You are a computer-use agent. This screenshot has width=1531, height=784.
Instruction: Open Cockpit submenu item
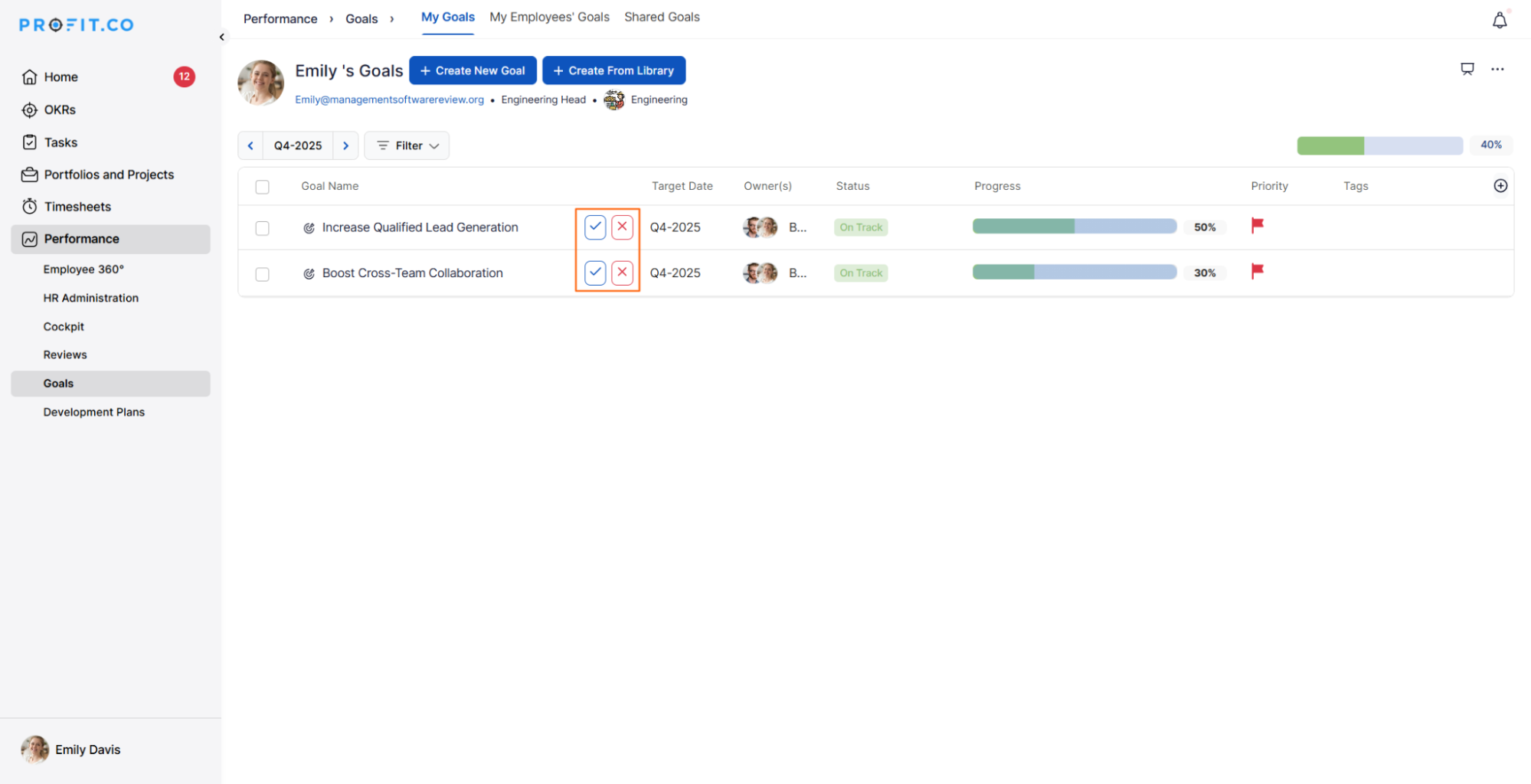click(64, 326)
